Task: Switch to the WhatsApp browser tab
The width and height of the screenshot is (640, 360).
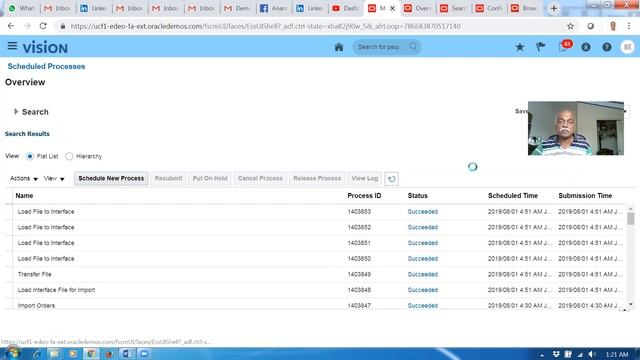Action: [x=22, y=8]
